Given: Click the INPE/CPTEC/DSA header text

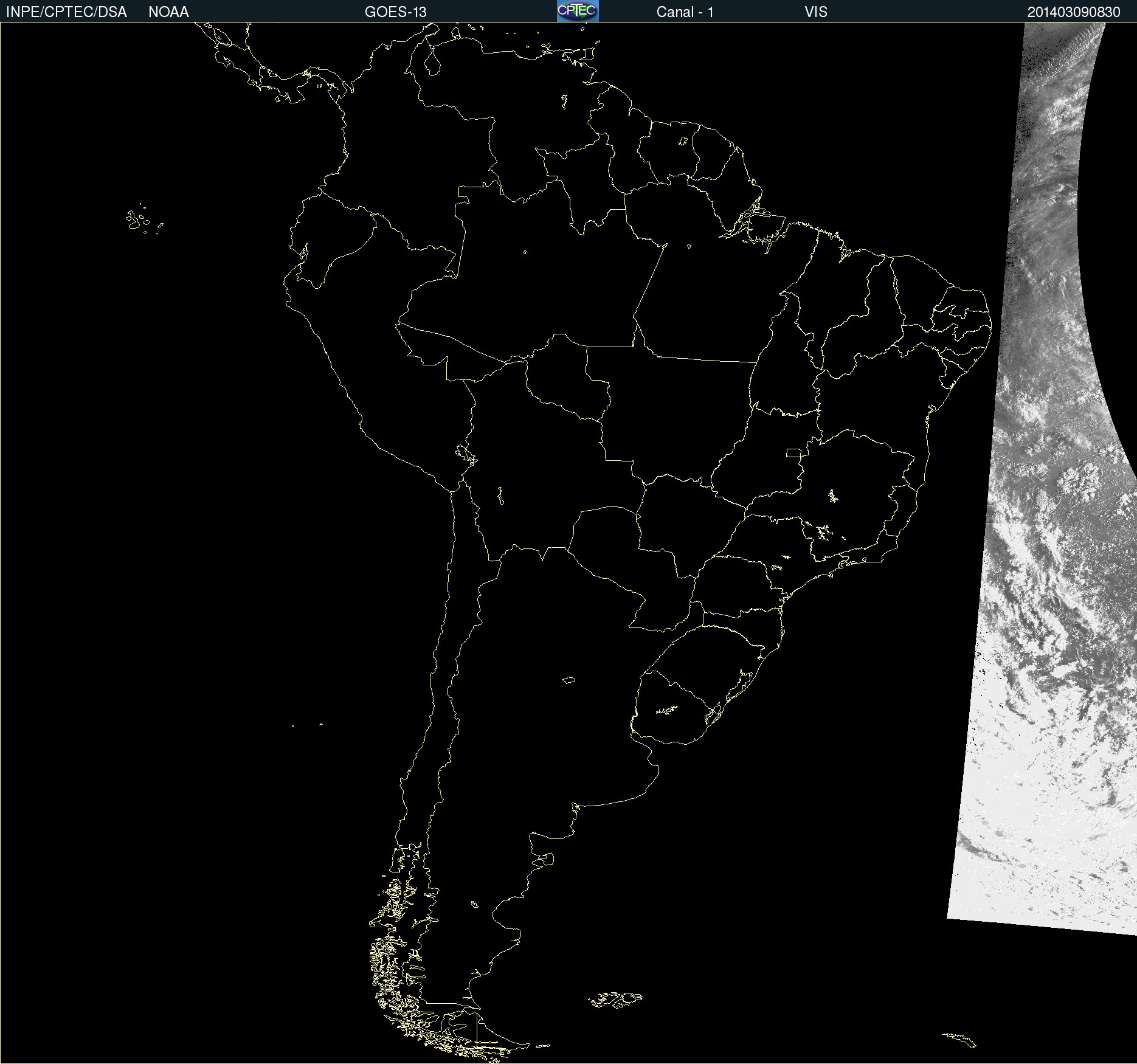Looking at the screenshot, I should pyautogui.click(x=66, y=12).
